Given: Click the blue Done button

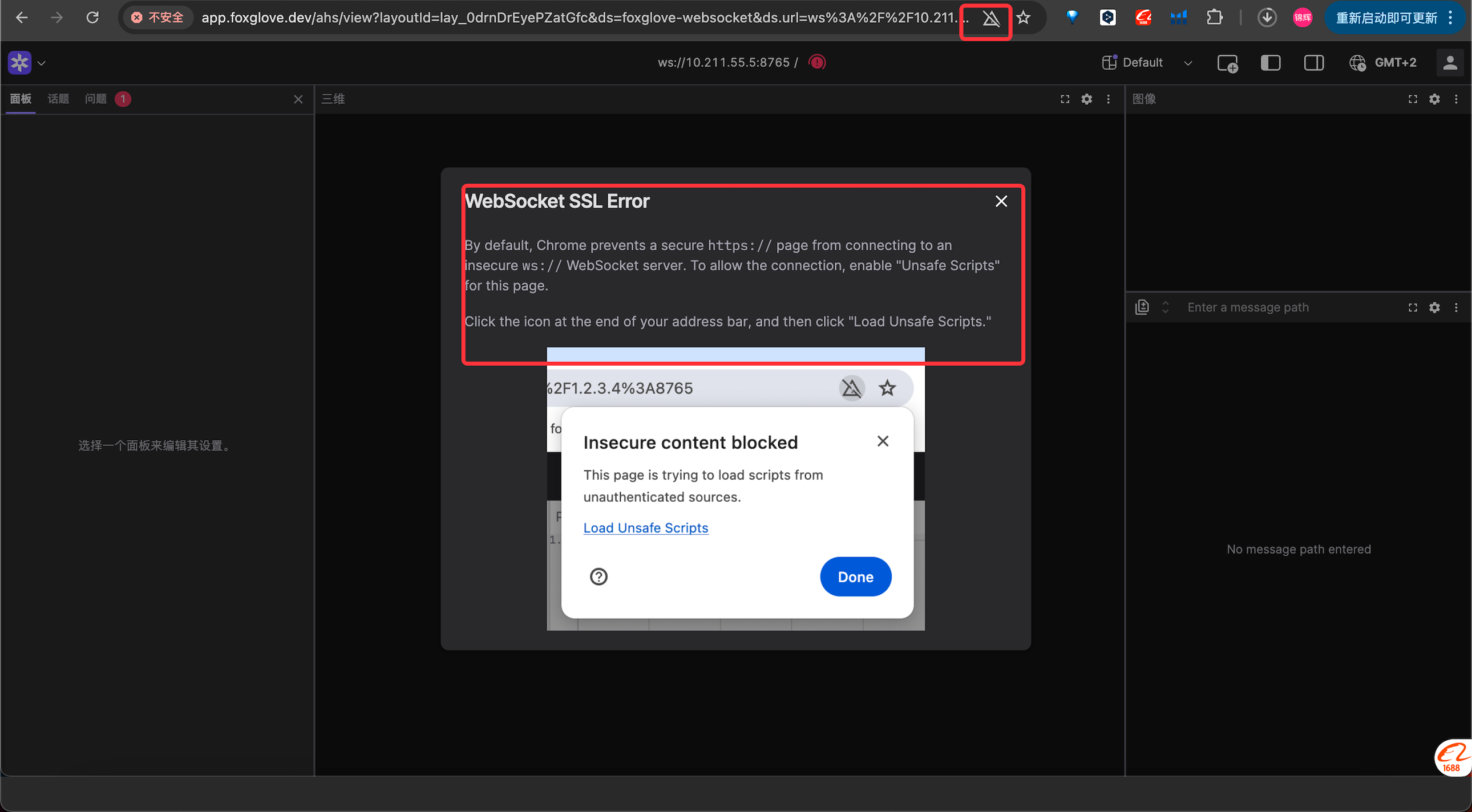Looking at the screenshot, I should (855, 576).
